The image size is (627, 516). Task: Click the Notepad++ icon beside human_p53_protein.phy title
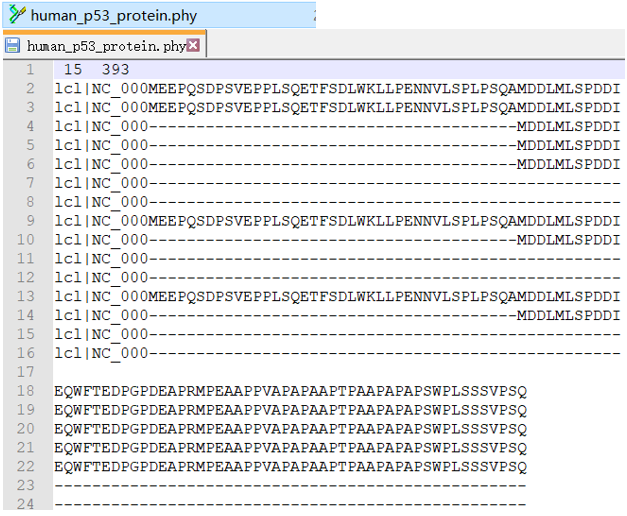(x=18, y=14)
